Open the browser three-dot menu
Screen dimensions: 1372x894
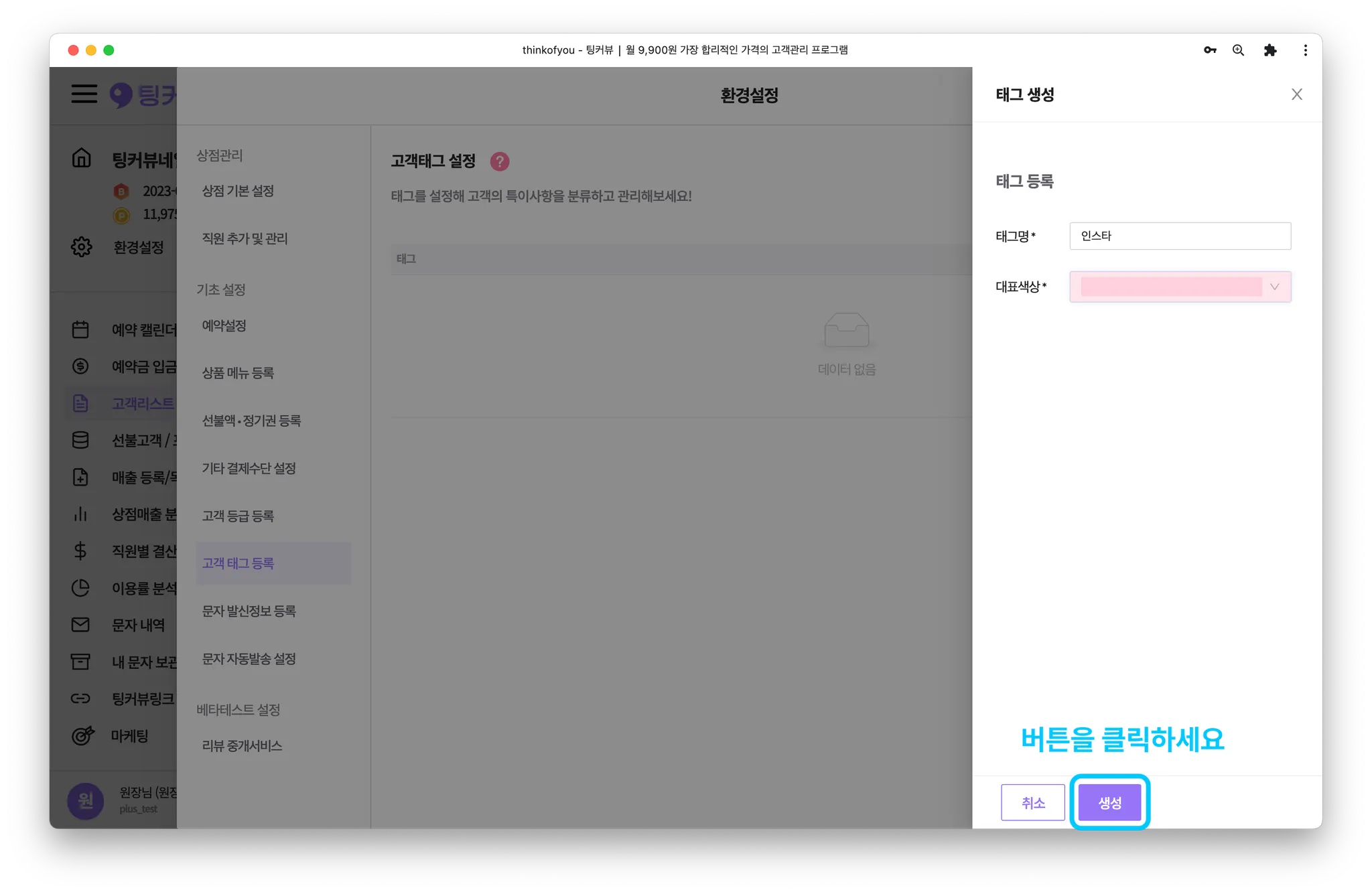tap(1305, 50)
